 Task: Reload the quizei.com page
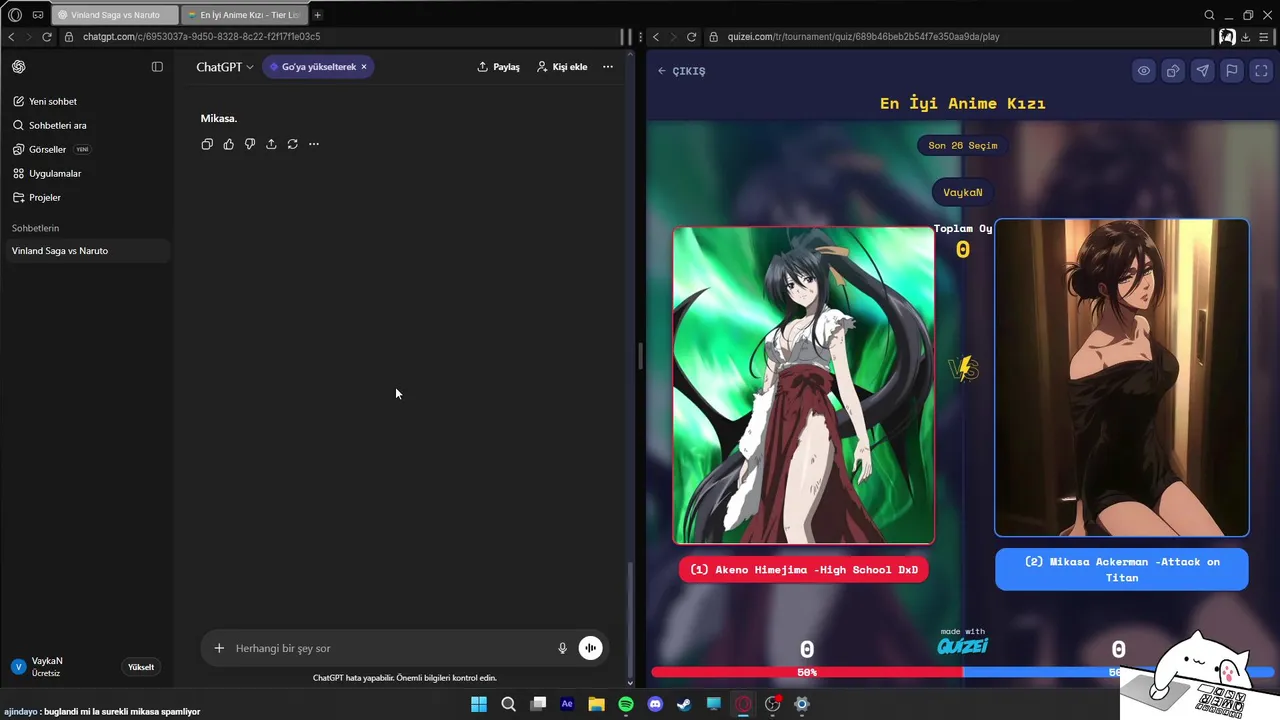coord(691,37)
